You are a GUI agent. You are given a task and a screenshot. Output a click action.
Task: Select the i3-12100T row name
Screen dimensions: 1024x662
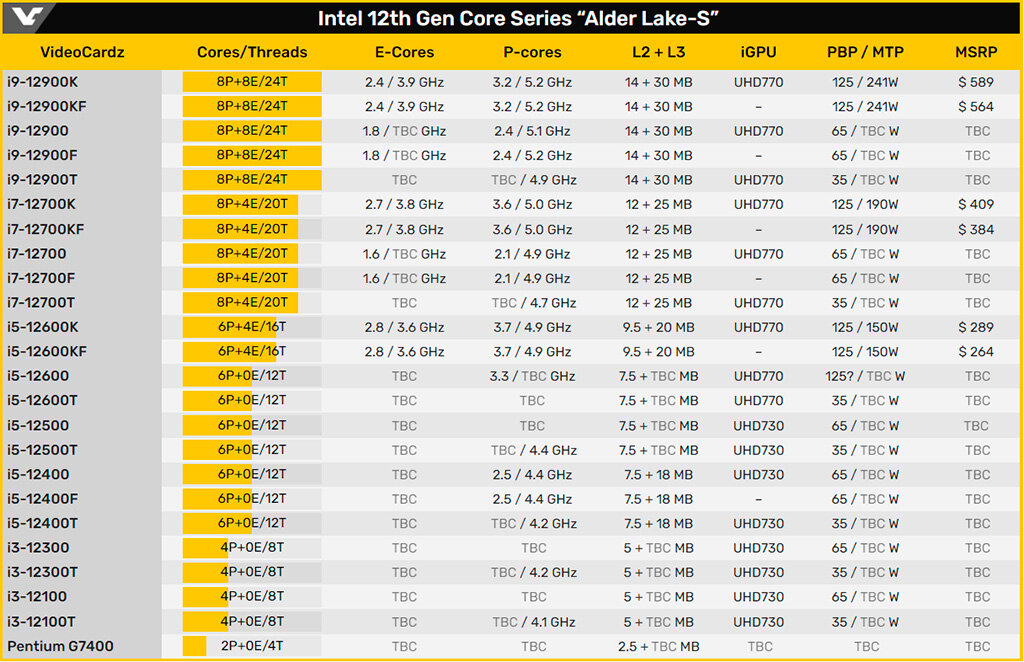coord(41,622)
